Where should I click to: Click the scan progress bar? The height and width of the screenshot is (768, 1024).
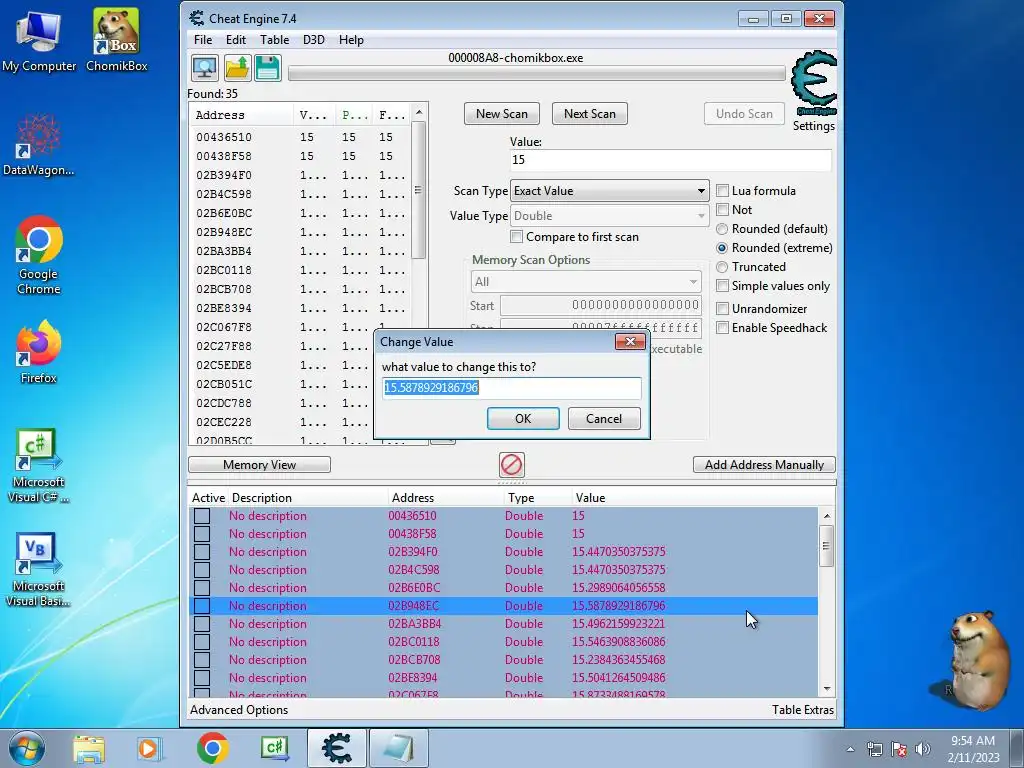coord(536,73)
